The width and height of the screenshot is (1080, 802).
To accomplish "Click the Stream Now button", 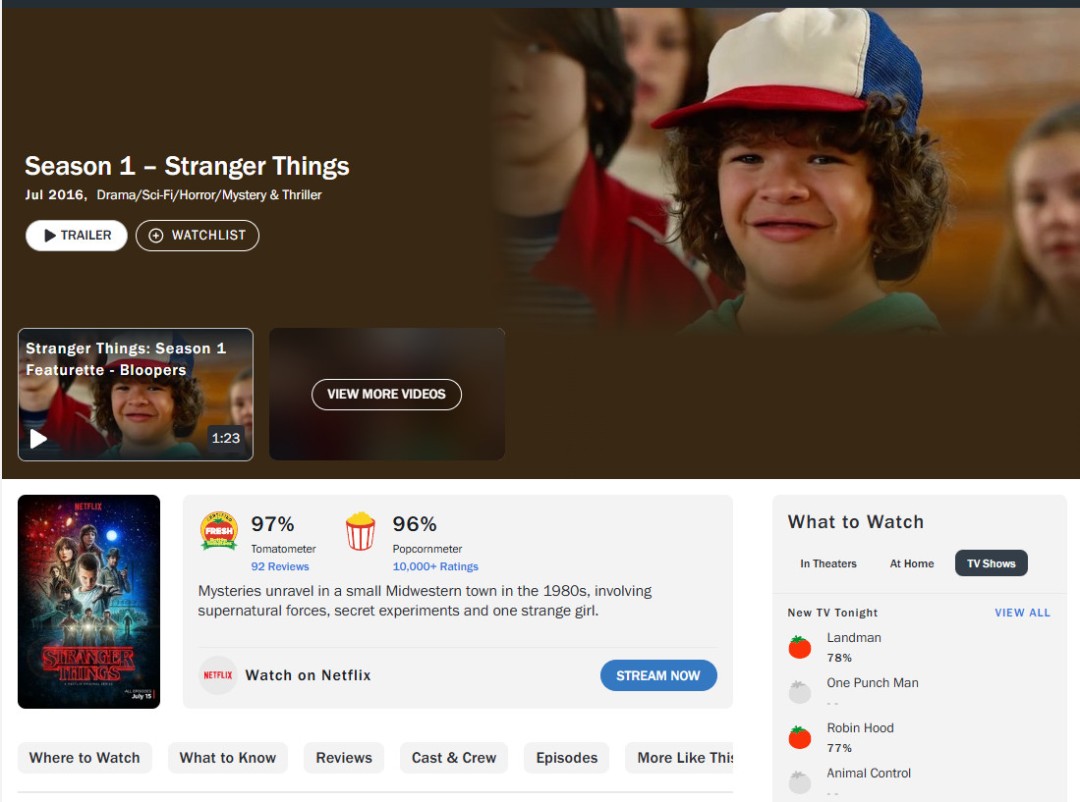I will tap(658, 676).
